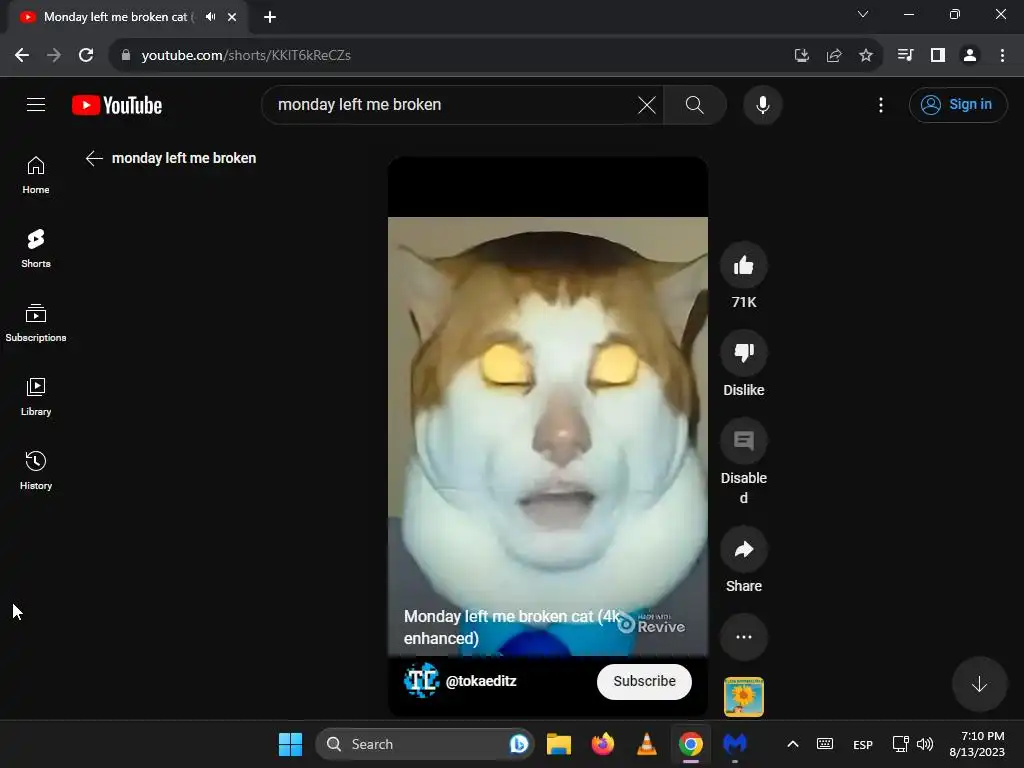
Task: Share this YouTube short
Action: tap(743, 549)
